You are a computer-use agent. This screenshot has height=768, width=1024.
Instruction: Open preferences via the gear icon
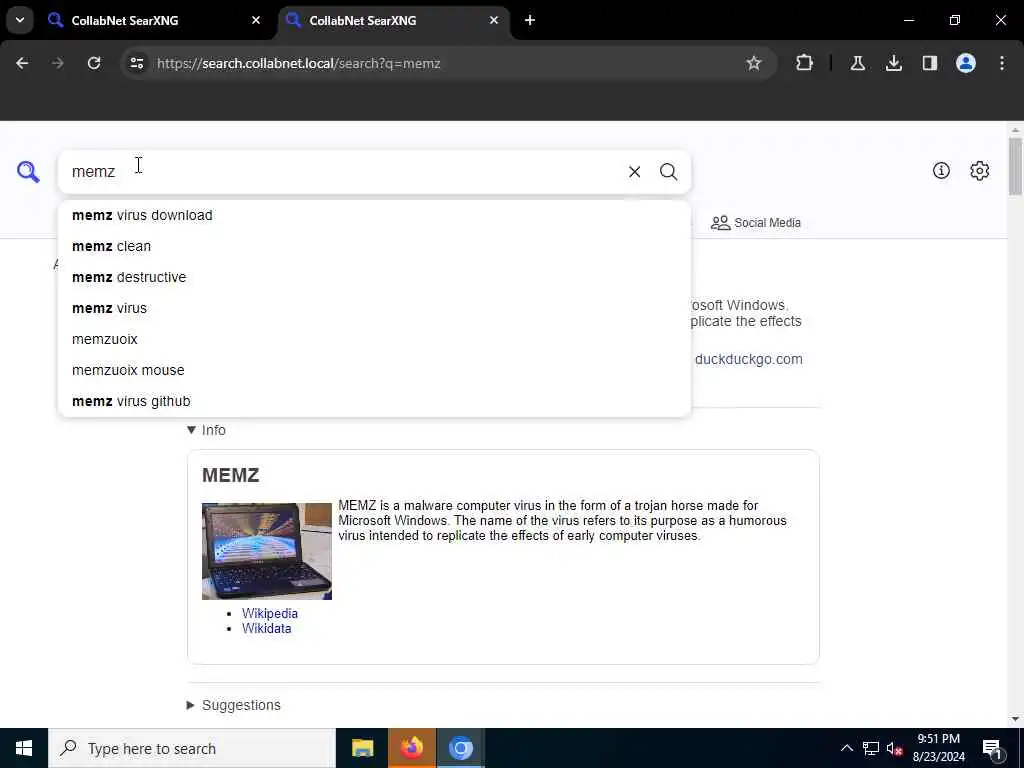(980, 170)
